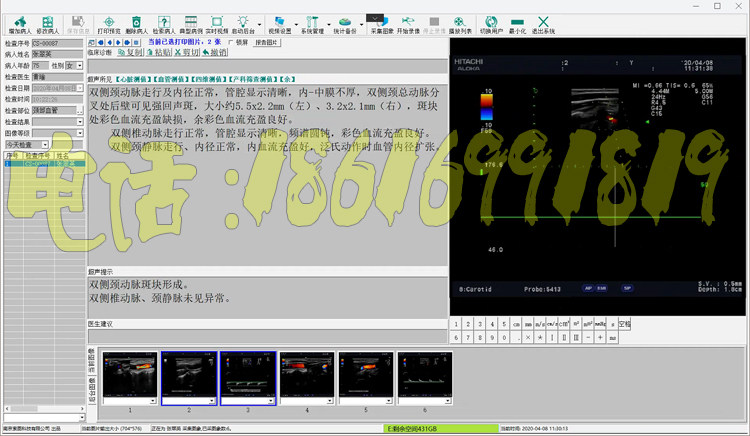Click the square stop icon after the record arrows
The height and width of the screenshot is (436, 750).
point(136,43)
